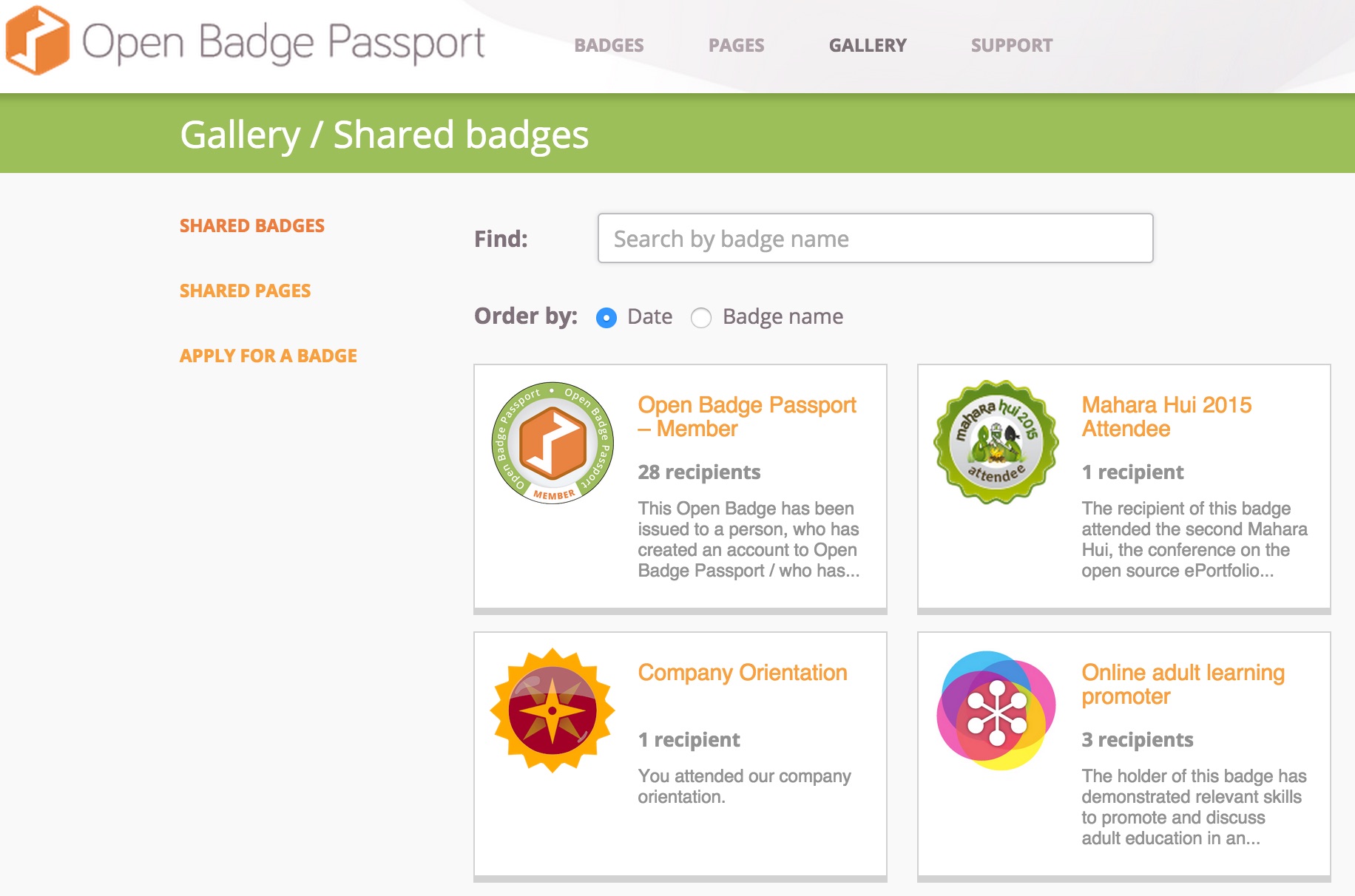Viewport: 1355px width, 896px height.
Task: Select Date ordering radio button
Action: point(606,318)
